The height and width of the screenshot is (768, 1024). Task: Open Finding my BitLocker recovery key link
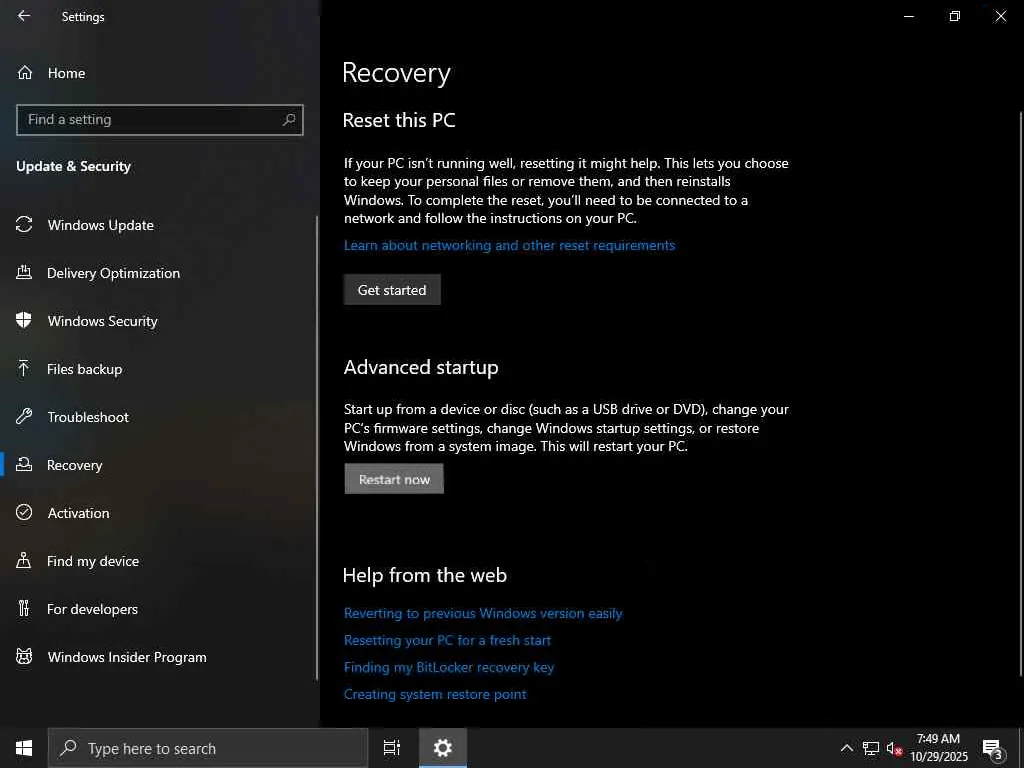[449, 667]
